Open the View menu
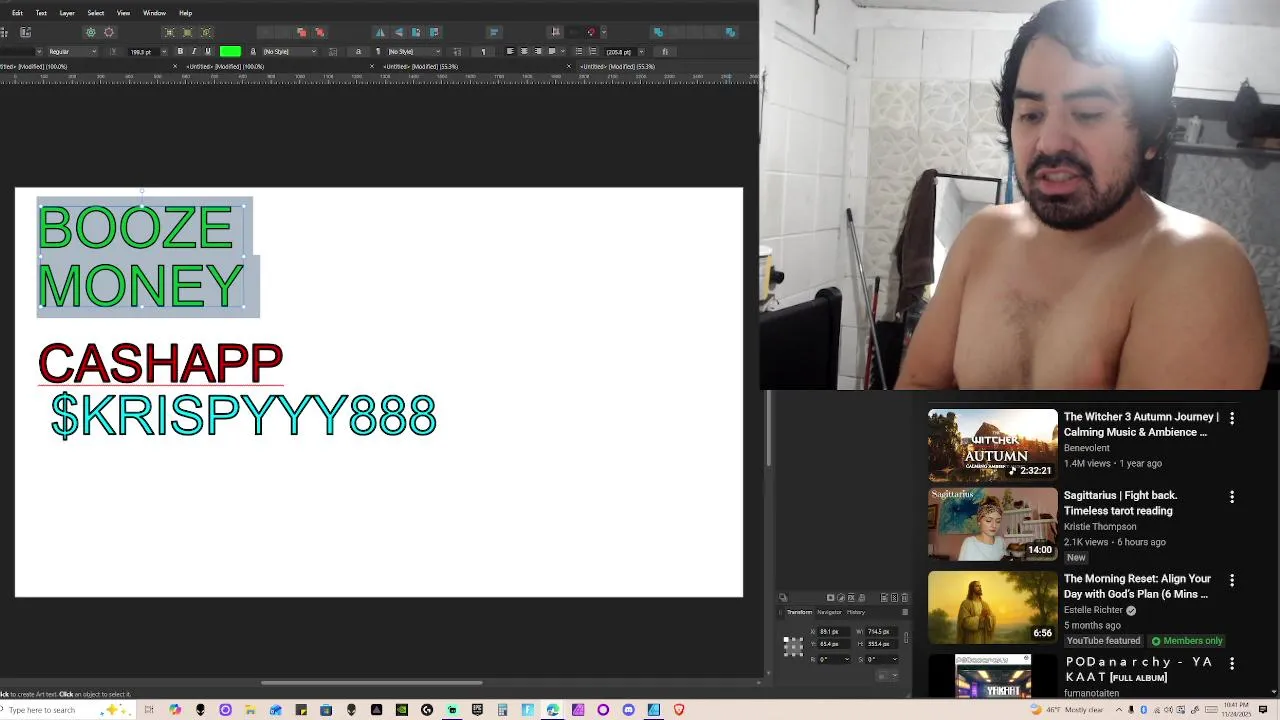 tap(123, 13)
